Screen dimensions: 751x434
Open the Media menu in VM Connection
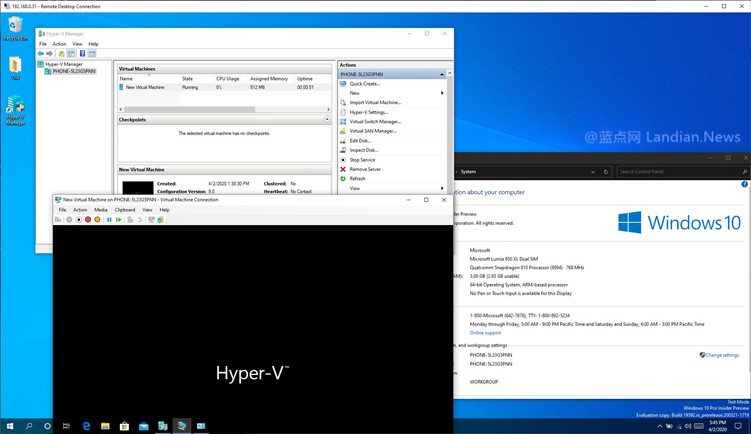[101, 210]
